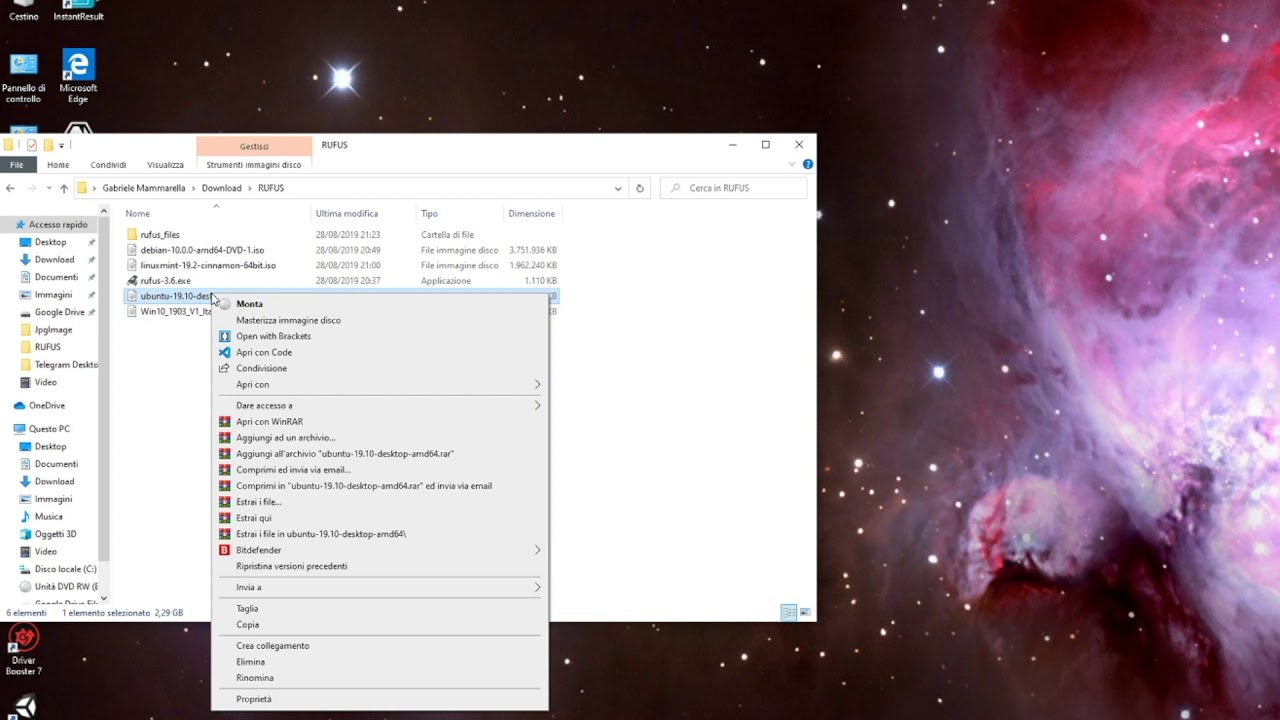Click the Brackets icon in context menu
1280x720 pixels.
click(224, 336)
